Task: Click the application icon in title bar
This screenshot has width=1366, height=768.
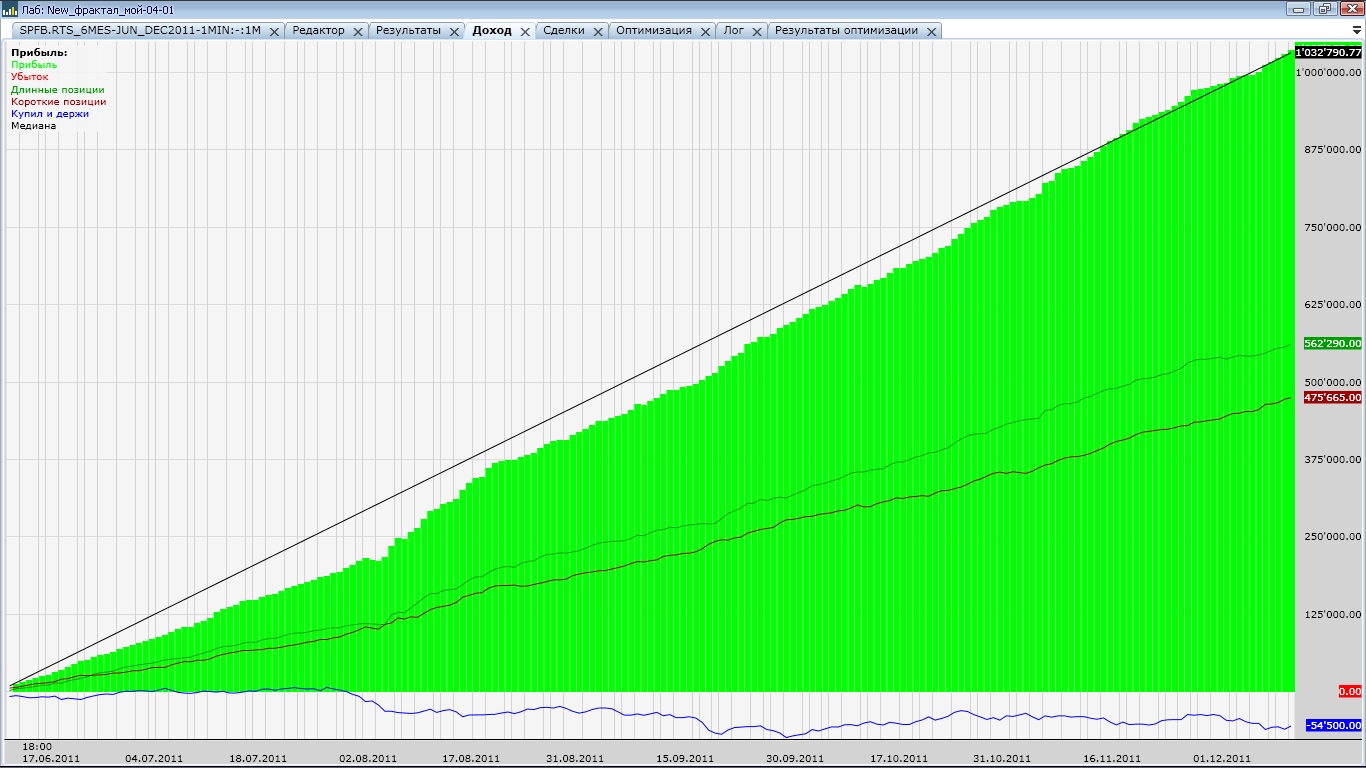Action: 11,8
